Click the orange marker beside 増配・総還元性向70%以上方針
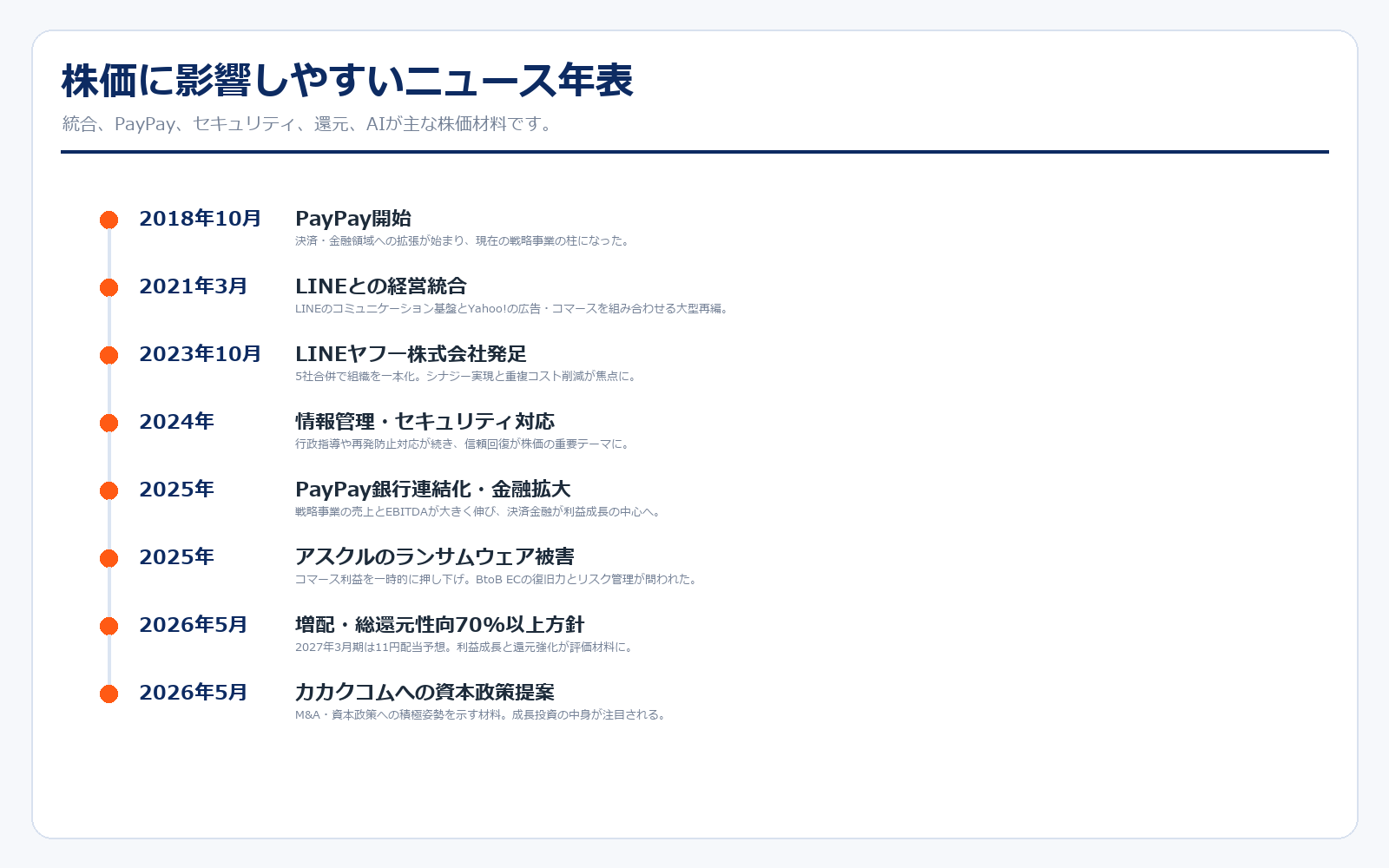This screenshot has height=868, width=1389. click(109, 626)
